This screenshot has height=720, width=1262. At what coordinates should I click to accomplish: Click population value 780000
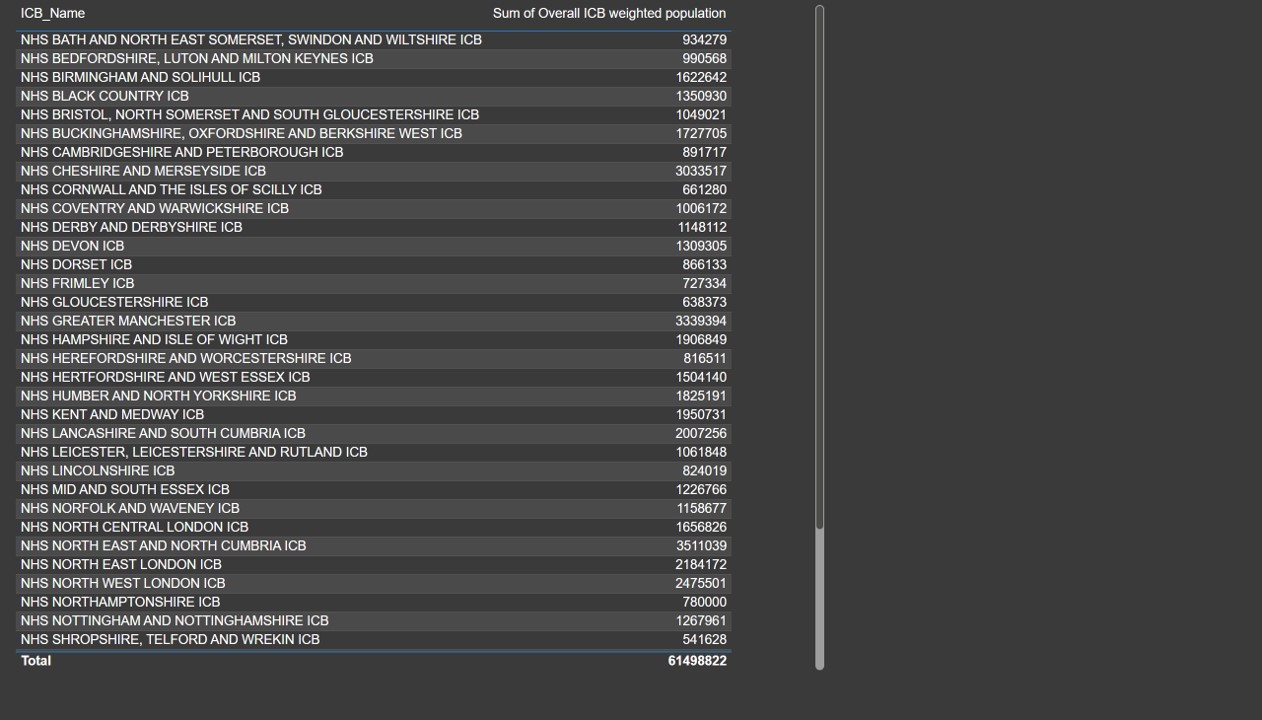[704, 602]
